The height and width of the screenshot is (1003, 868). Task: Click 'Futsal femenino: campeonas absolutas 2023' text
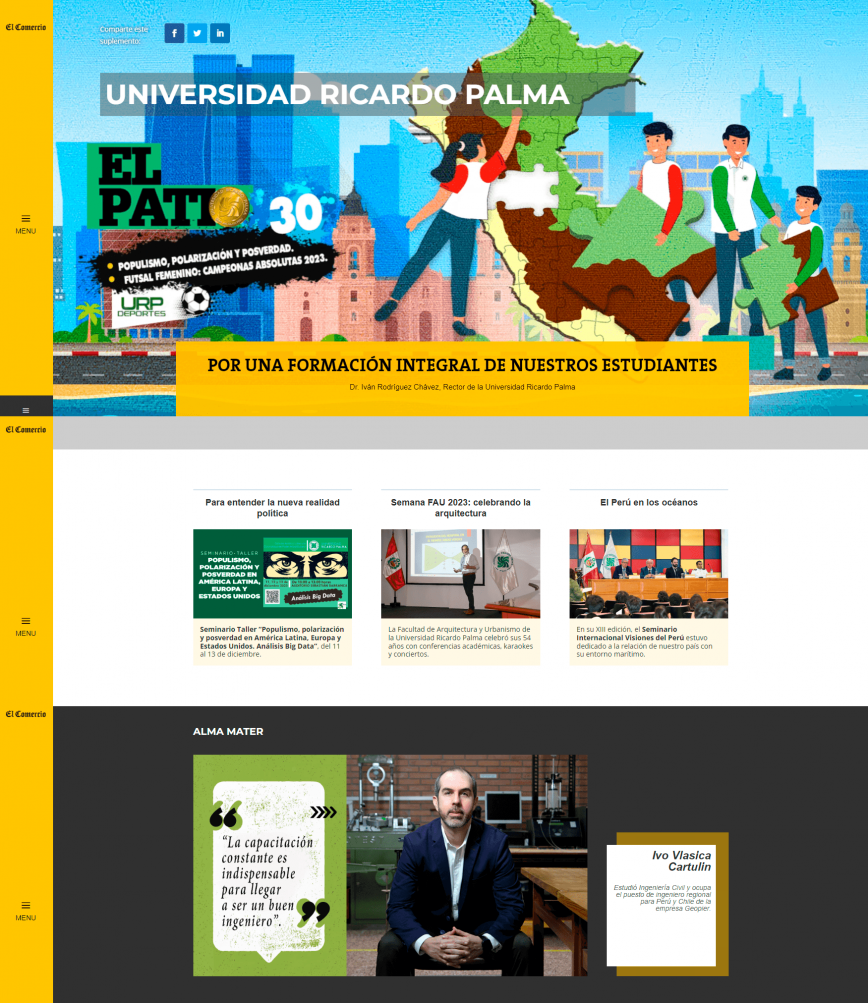[225, 271]
